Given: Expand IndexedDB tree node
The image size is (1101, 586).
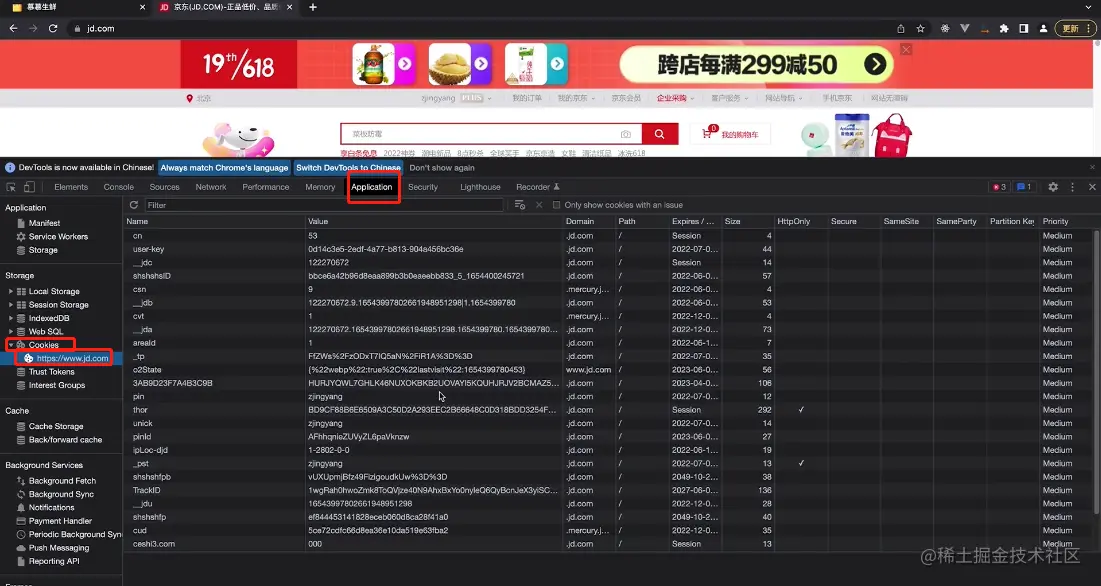Looking at the screenshot, I should point(11,319).
